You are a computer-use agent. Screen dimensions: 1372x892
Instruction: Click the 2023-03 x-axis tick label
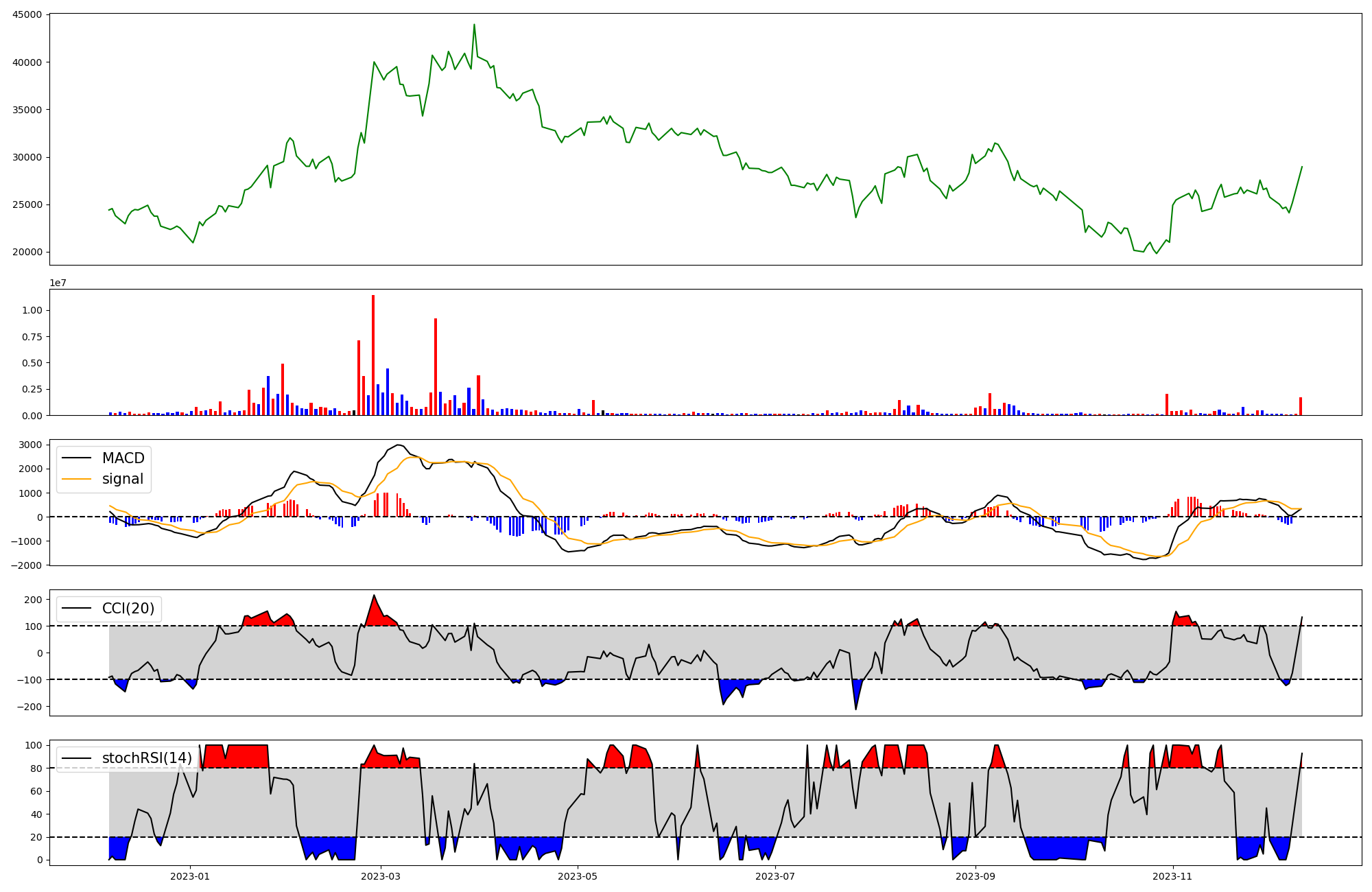(x=381, y=876)
